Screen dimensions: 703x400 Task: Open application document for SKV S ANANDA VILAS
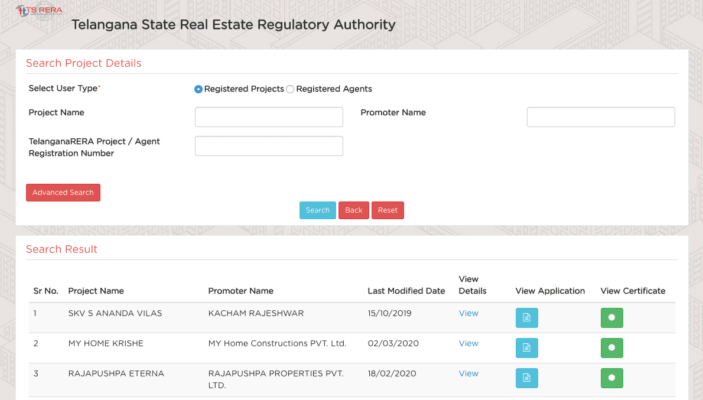(526, 317)
